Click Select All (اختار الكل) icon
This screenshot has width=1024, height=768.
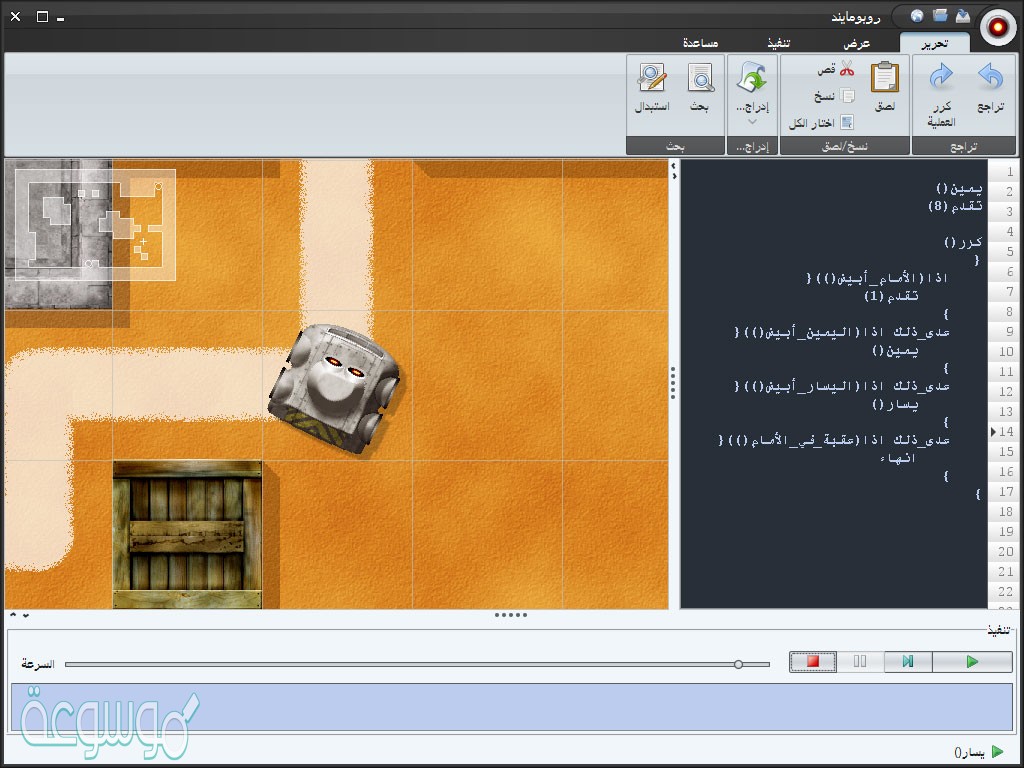tap(847, 123)
